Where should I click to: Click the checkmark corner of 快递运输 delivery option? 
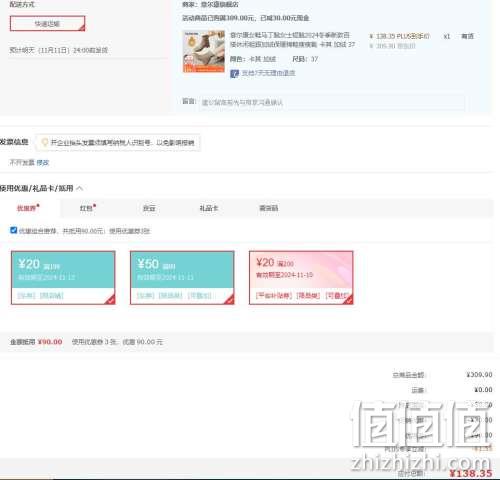click(82, 28)
